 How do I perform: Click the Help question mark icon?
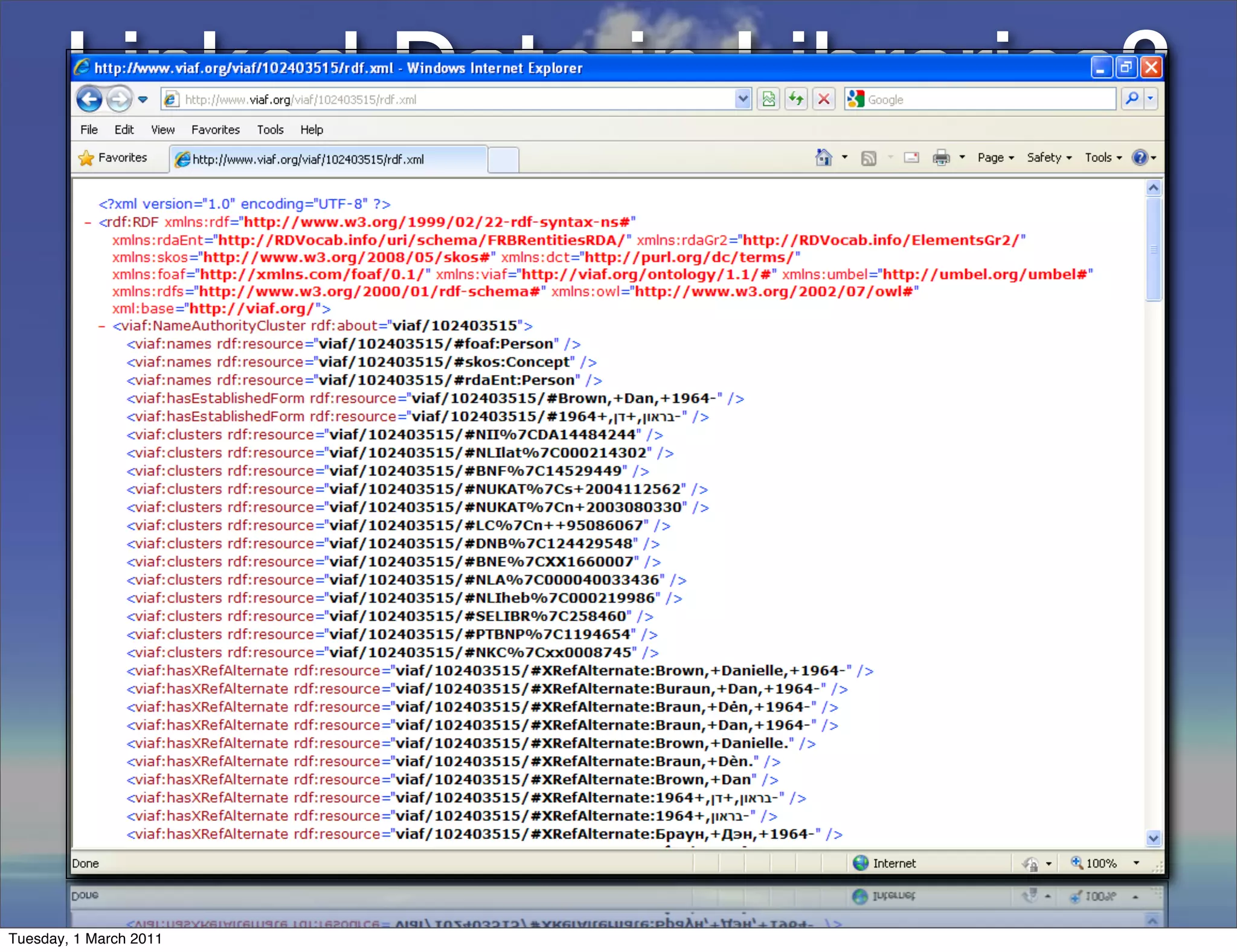[x=1139, y=158]
